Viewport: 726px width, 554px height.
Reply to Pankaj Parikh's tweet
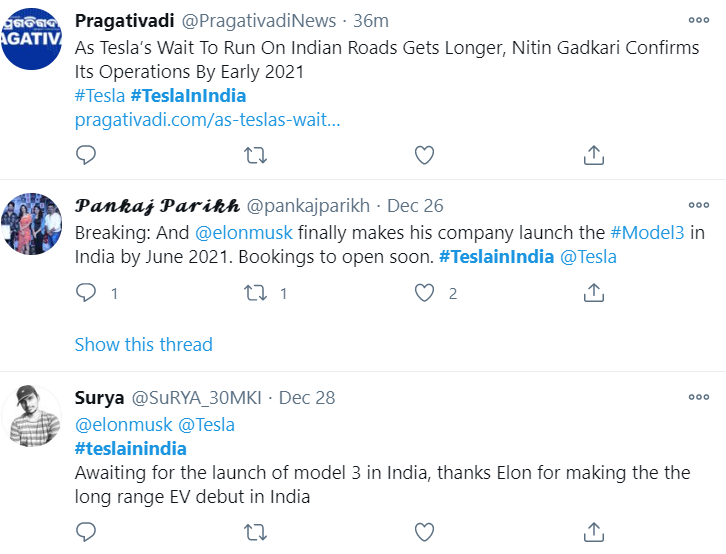click(x=86, y=293)
